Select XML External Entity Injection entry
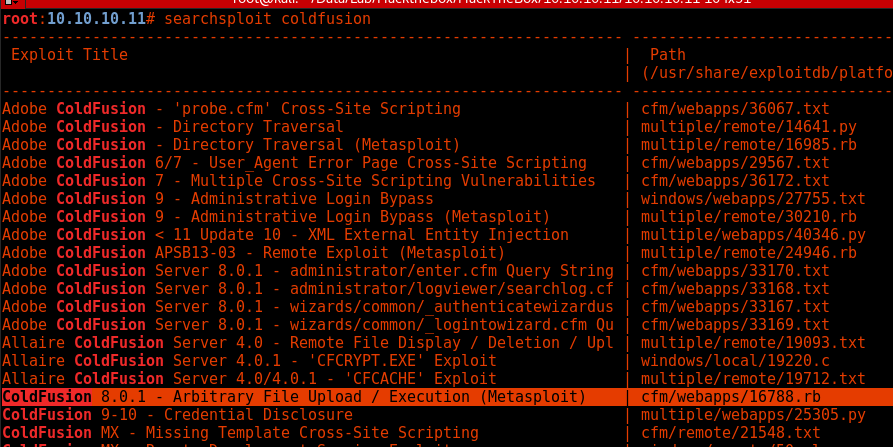Viewport: 893px width, 447px height. click(285, 235)
